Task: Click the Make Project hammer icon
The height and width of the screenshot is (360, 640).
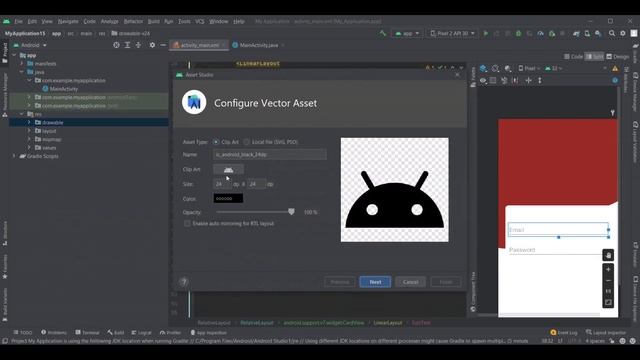Action: click(382, 33)
